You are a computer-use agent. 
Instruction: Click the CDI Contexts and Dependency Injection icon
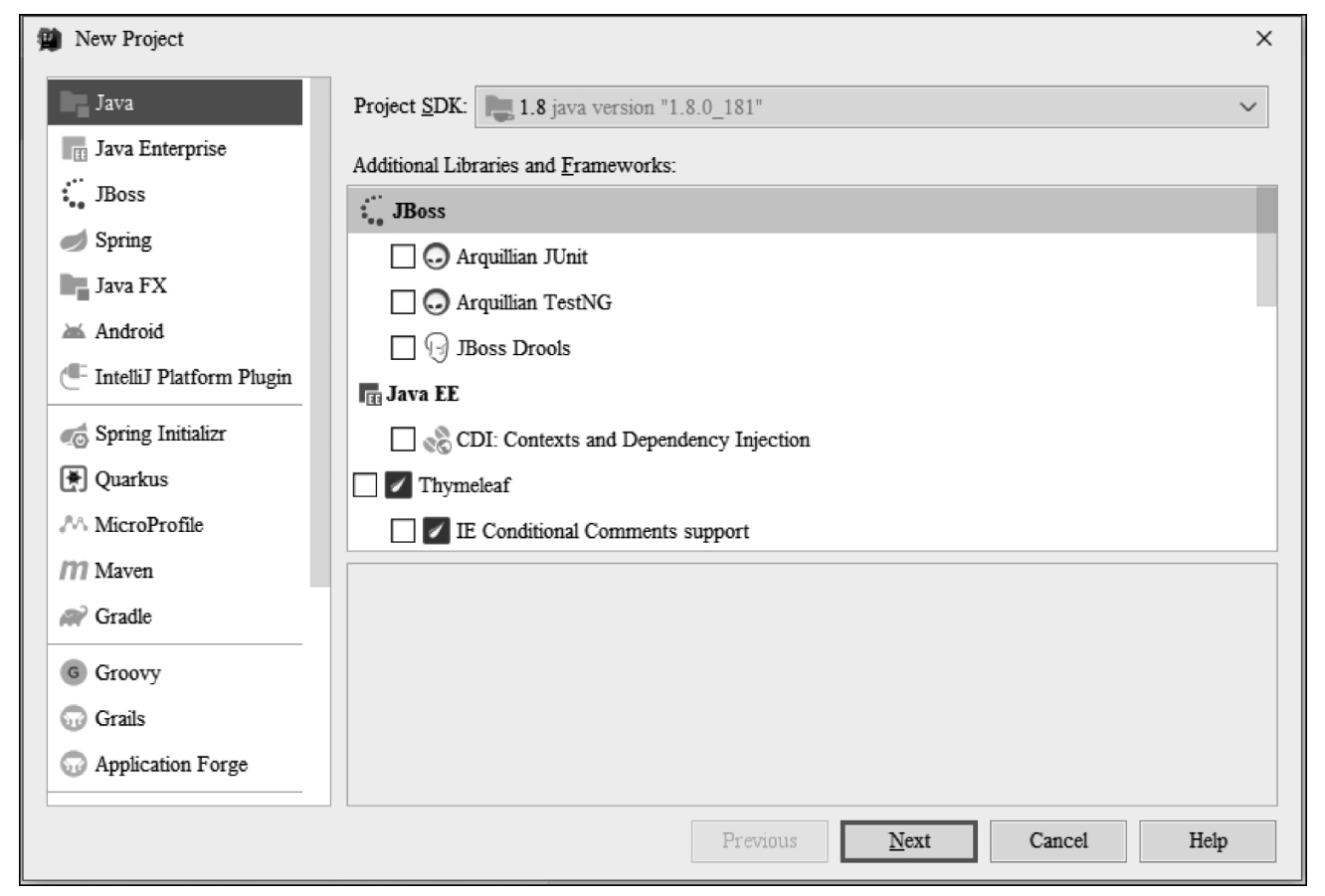pos(437,440)
